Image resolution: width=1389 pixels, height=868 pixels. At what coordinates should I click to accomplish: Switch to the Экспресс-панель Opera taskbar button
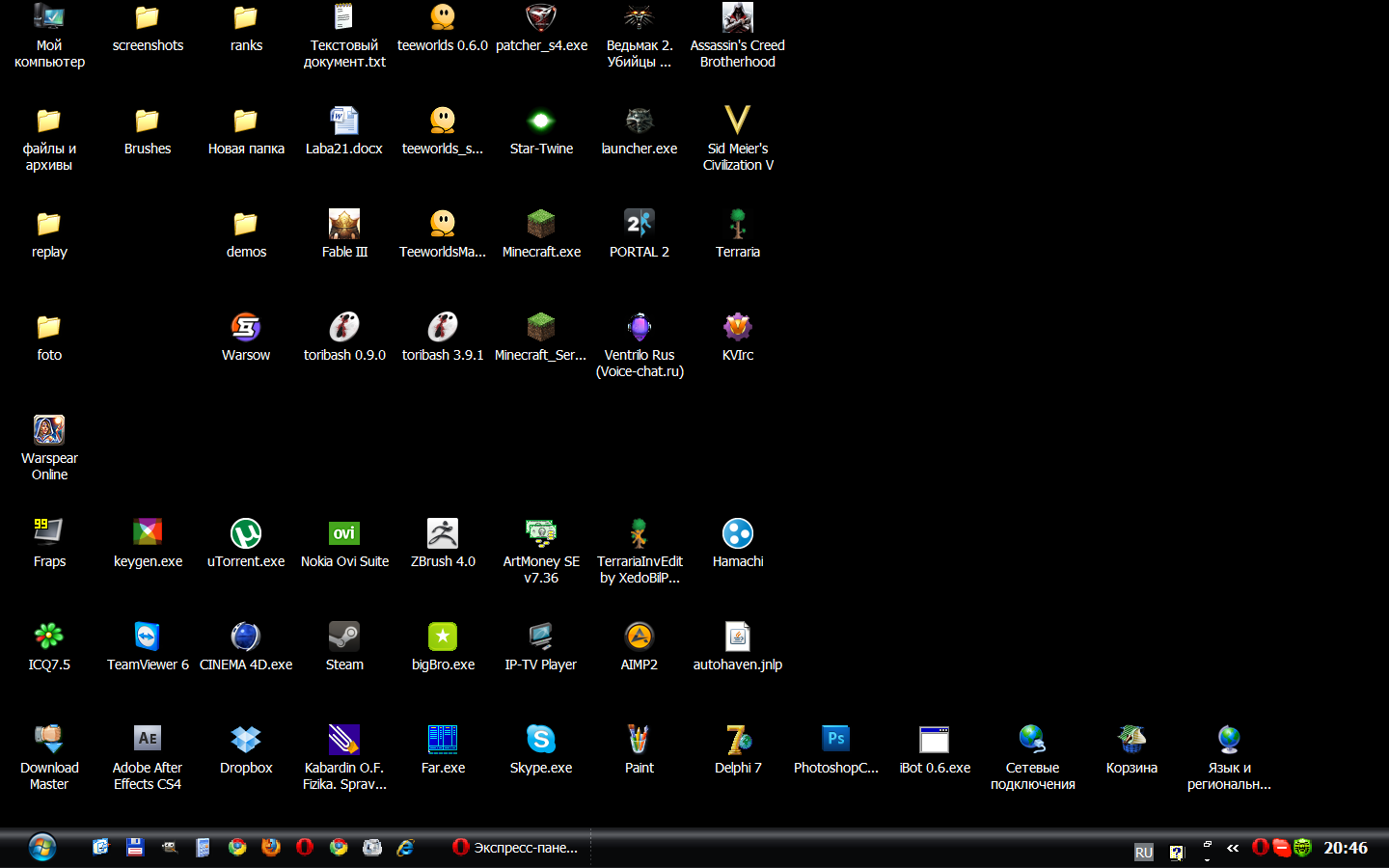(515, 848)
